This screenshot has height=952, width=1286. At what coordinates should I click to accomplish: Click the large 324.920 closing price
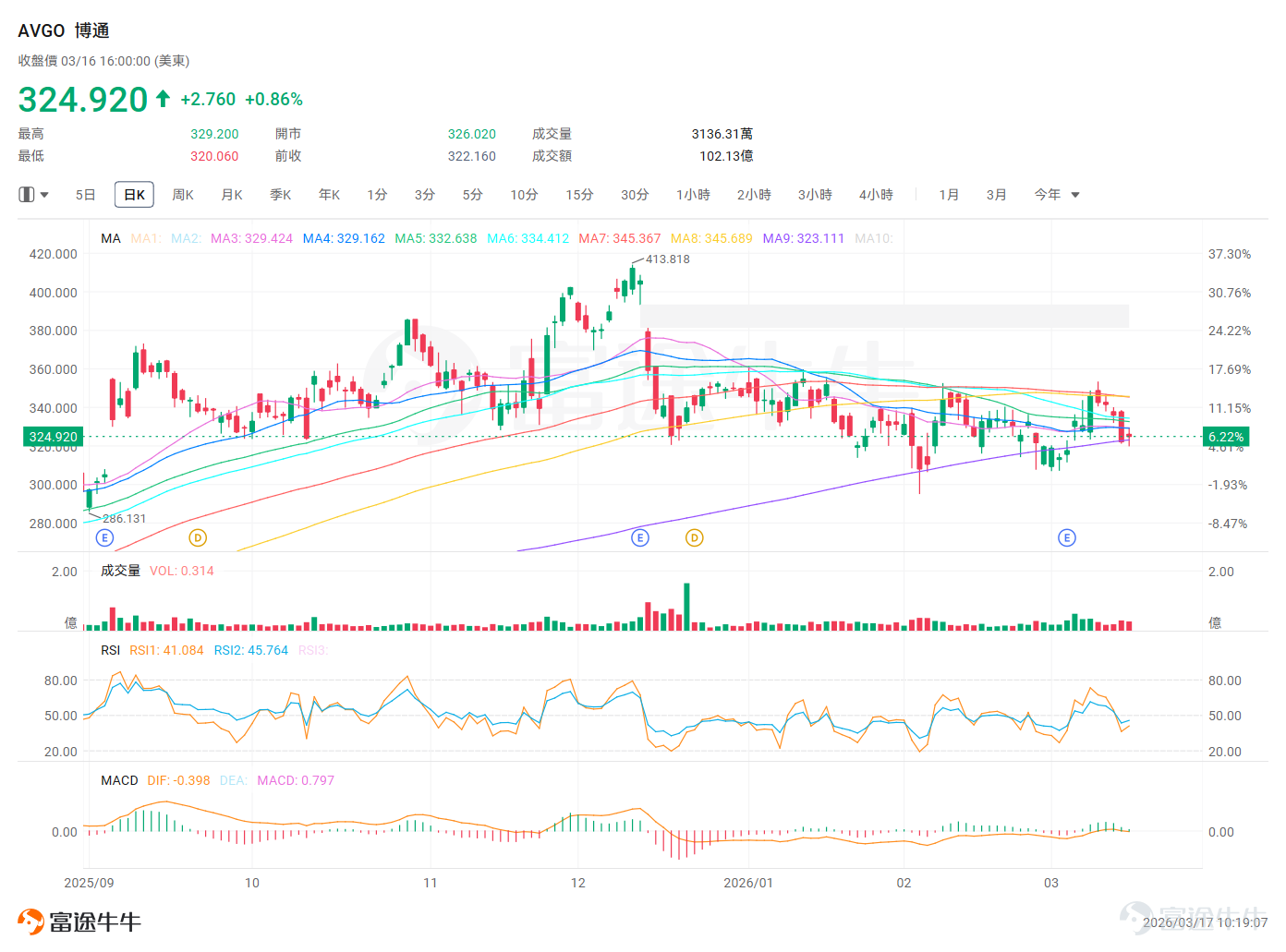83,99
